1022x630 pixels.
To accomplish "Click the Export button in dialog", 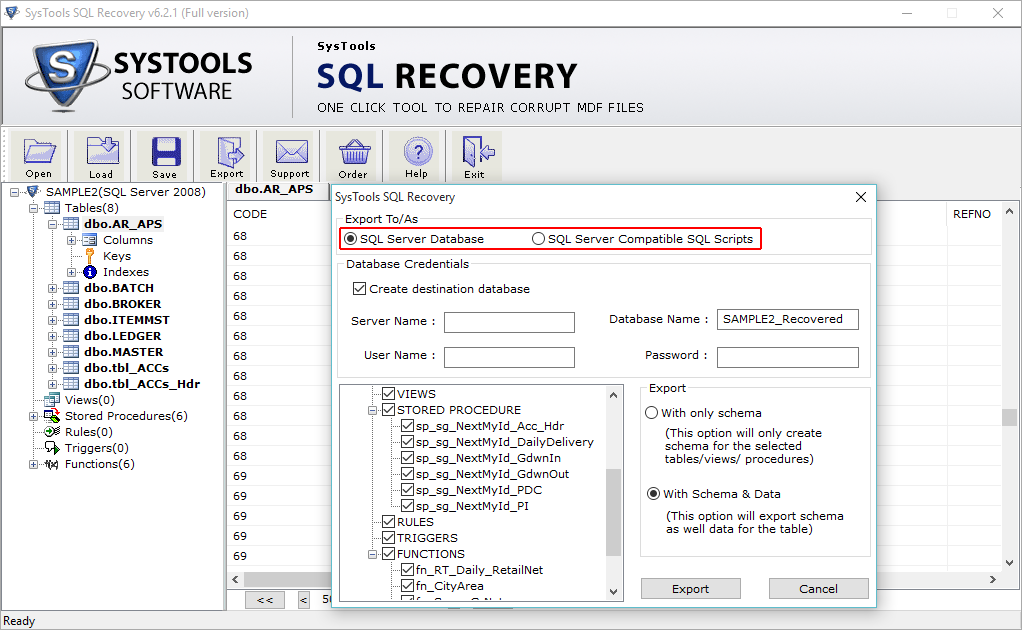I will click(690, 588).
